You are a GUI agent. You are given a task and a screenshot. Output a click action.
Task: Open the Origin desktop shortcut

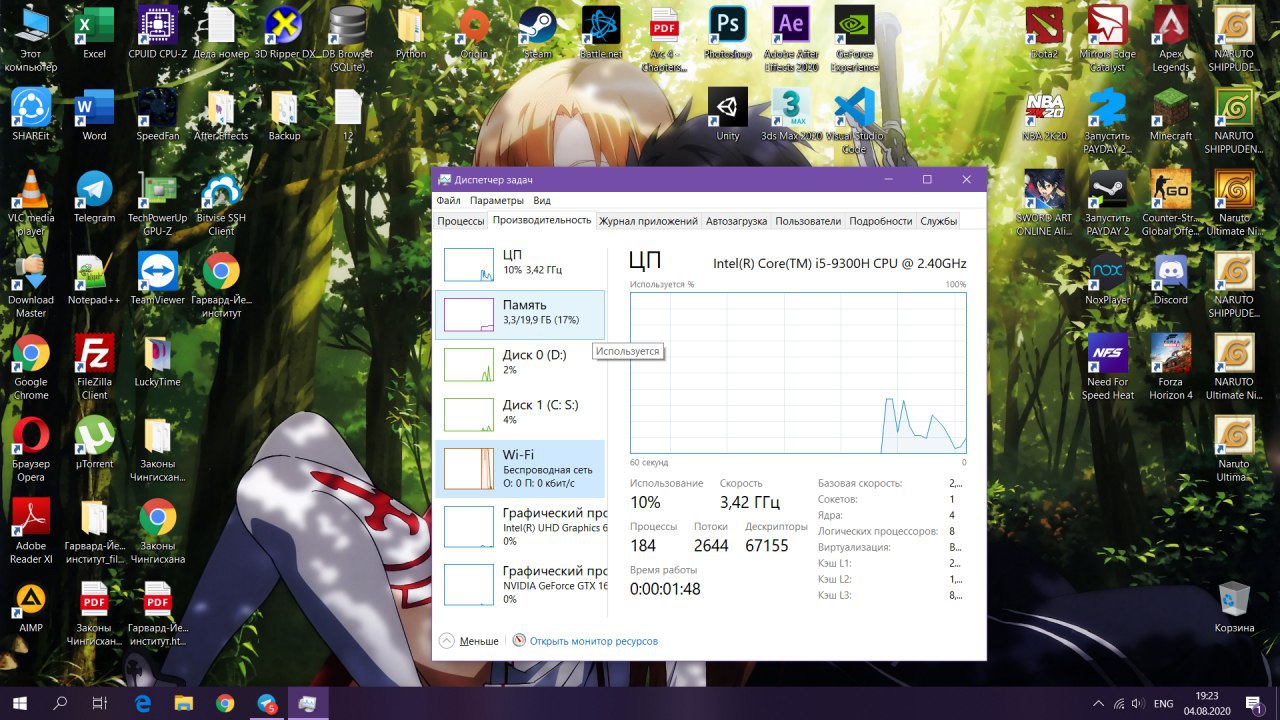pos(475,32)
